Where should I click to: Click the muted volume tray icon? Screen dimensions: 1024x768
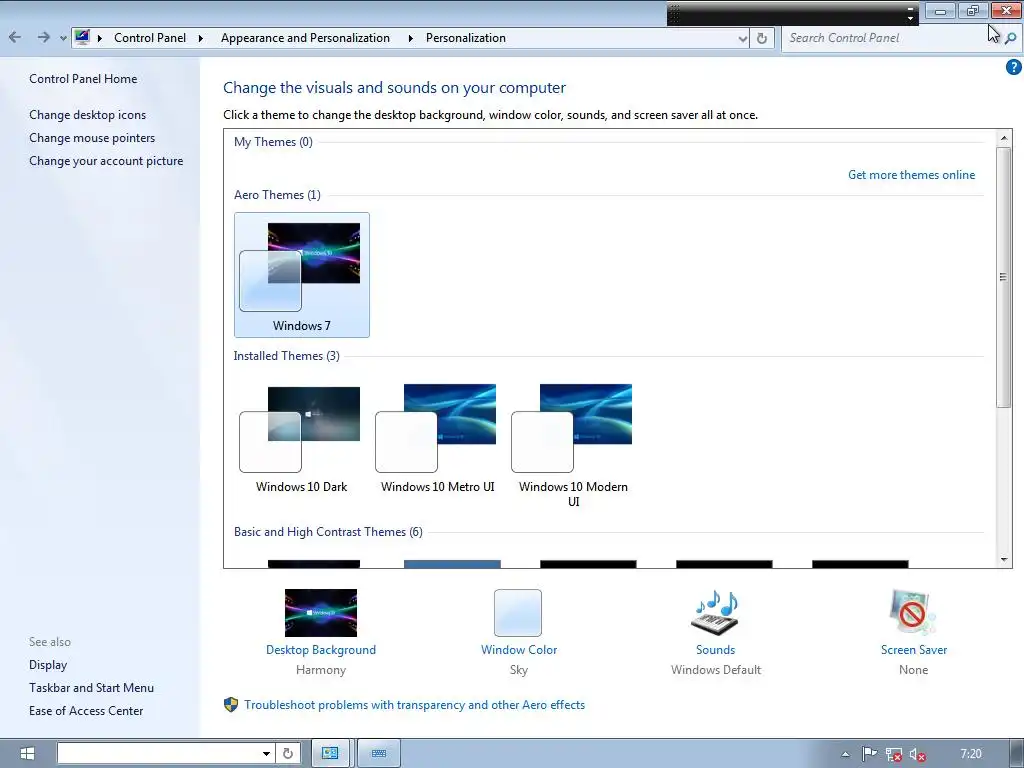[917, 754]
